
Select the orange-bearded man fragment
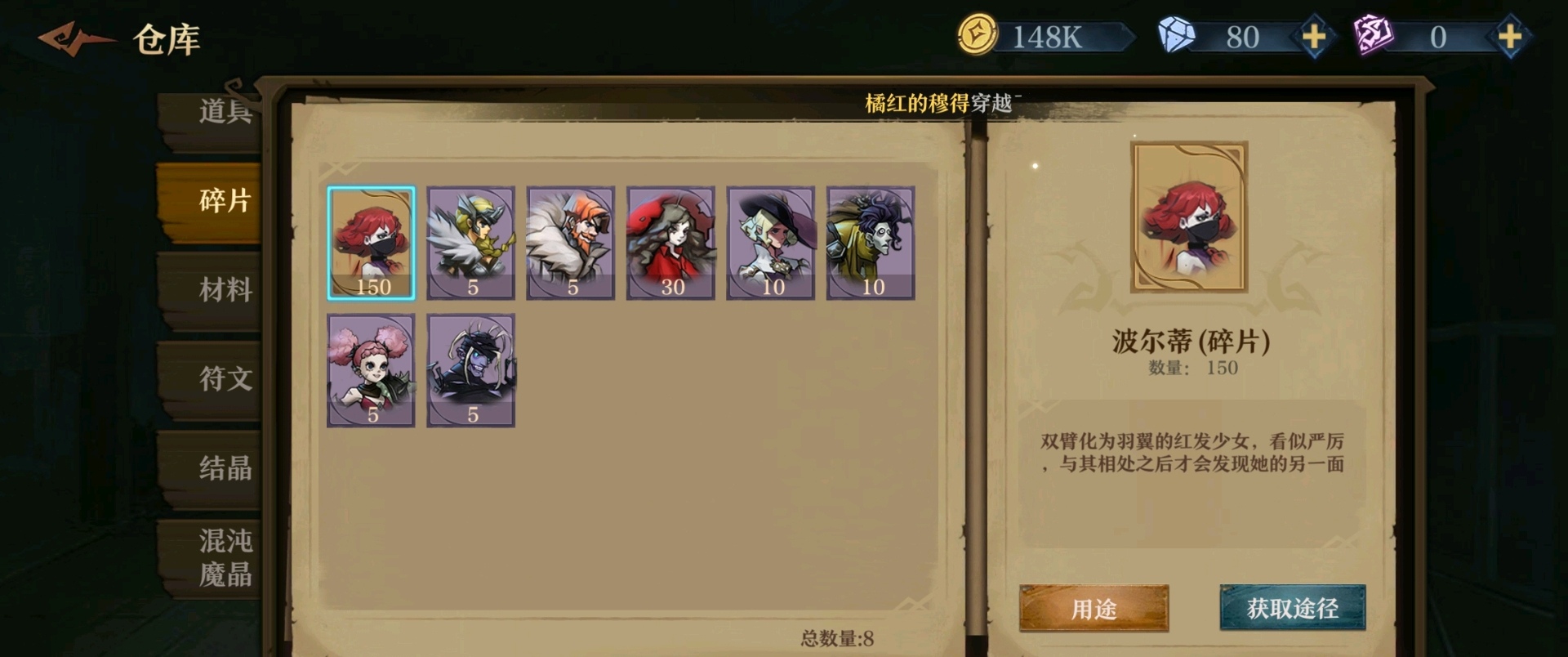[x=571, y=243]
